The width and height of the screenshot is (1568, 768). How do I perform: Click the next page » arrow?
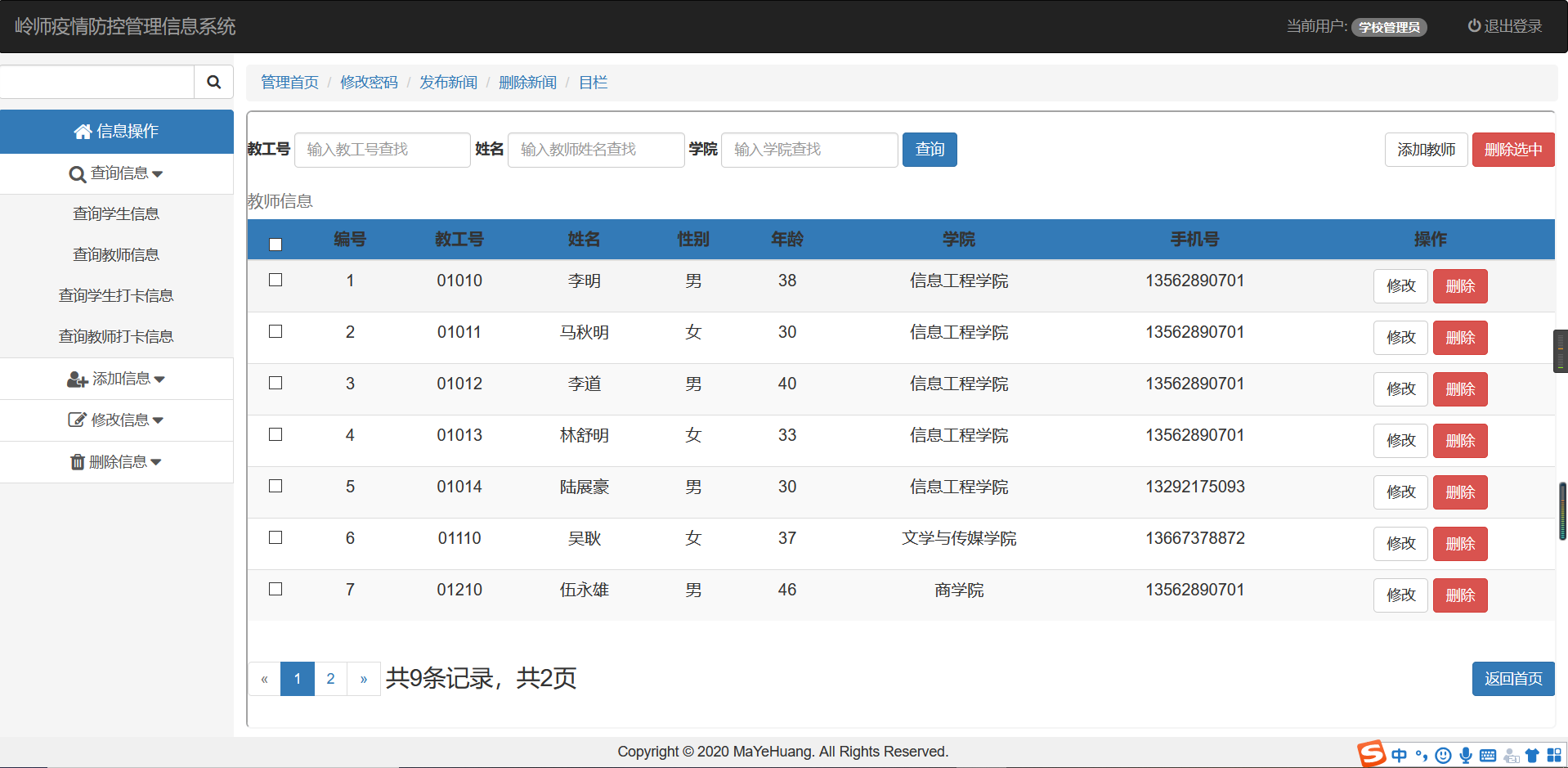click(364, 679)
